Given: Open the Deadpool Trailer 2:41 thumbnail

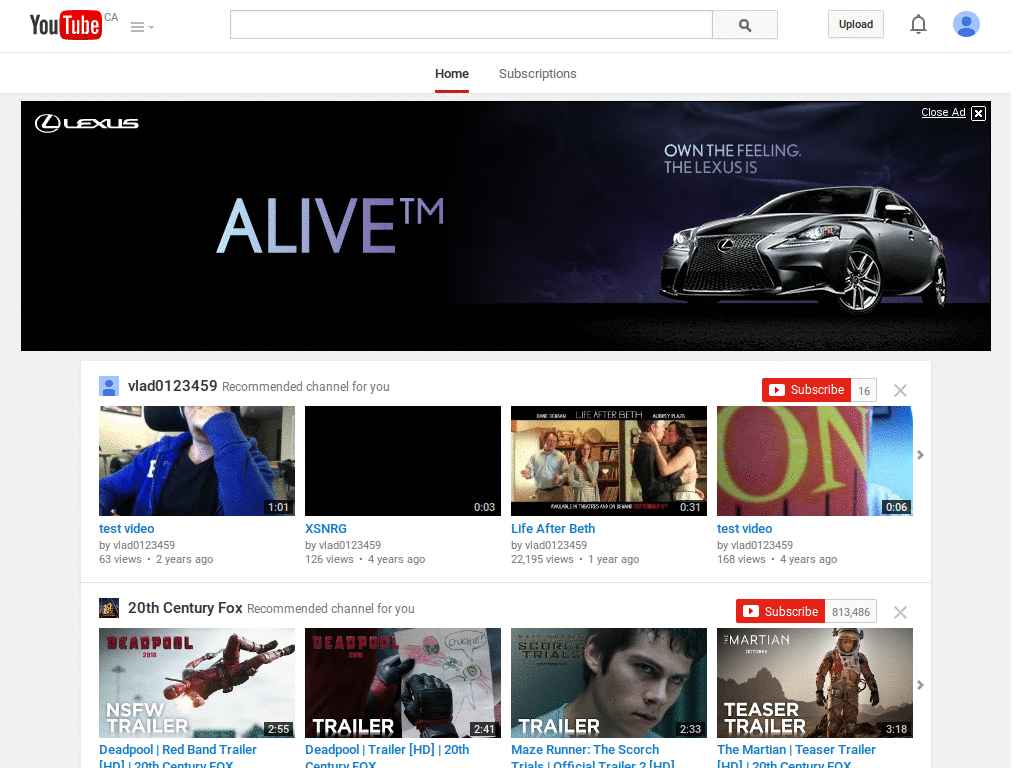Looking at the screenshot, I should (403, 683).
